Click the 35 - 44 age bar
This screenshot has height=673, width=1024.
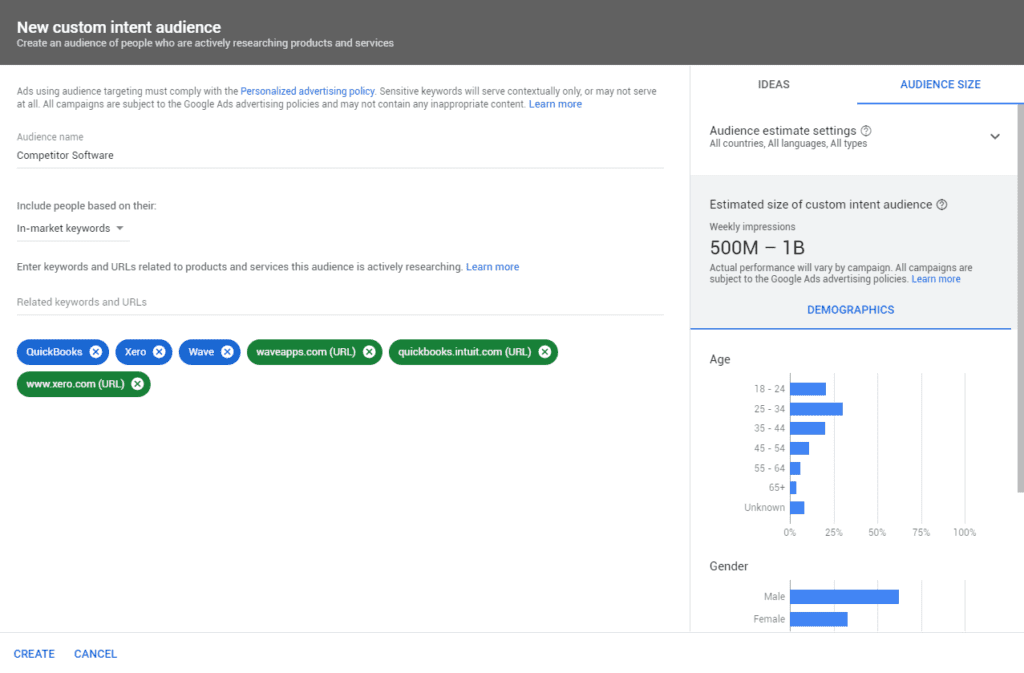(808, 428)
